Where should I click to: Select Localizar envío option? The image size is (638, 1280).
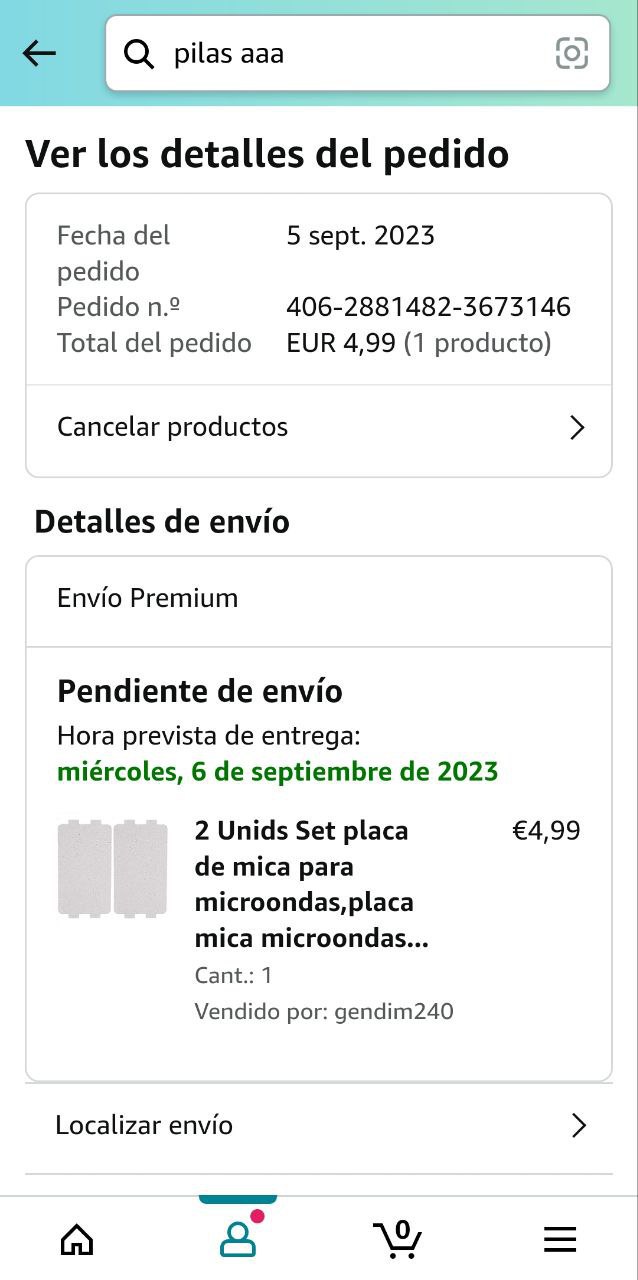click(x=144, y=1125)
